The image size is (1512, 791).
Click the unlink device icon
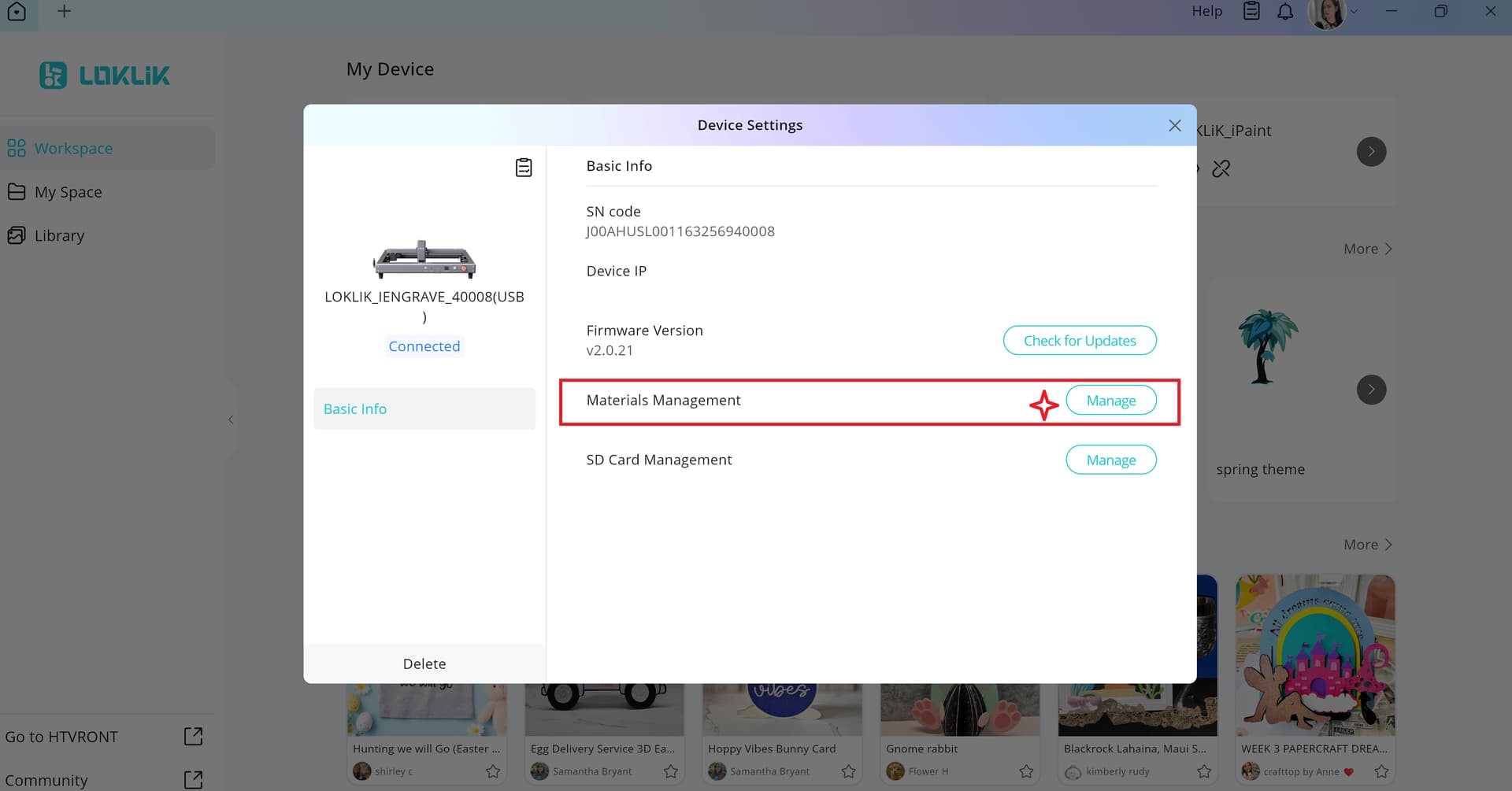[1221, 168]
